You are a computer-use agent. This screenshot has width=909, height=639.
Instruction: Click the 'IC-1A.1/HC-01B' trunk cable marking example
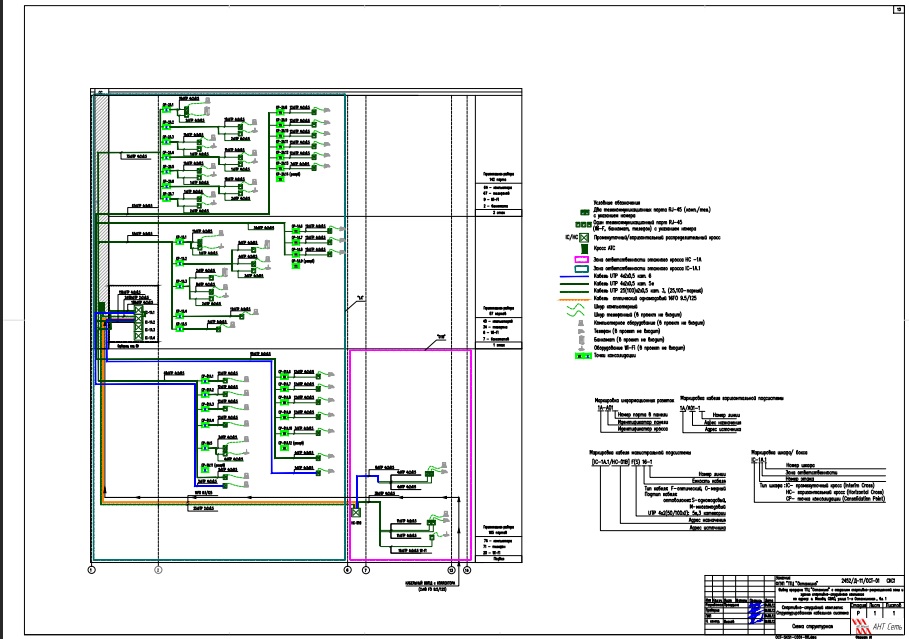coord(610,462)
